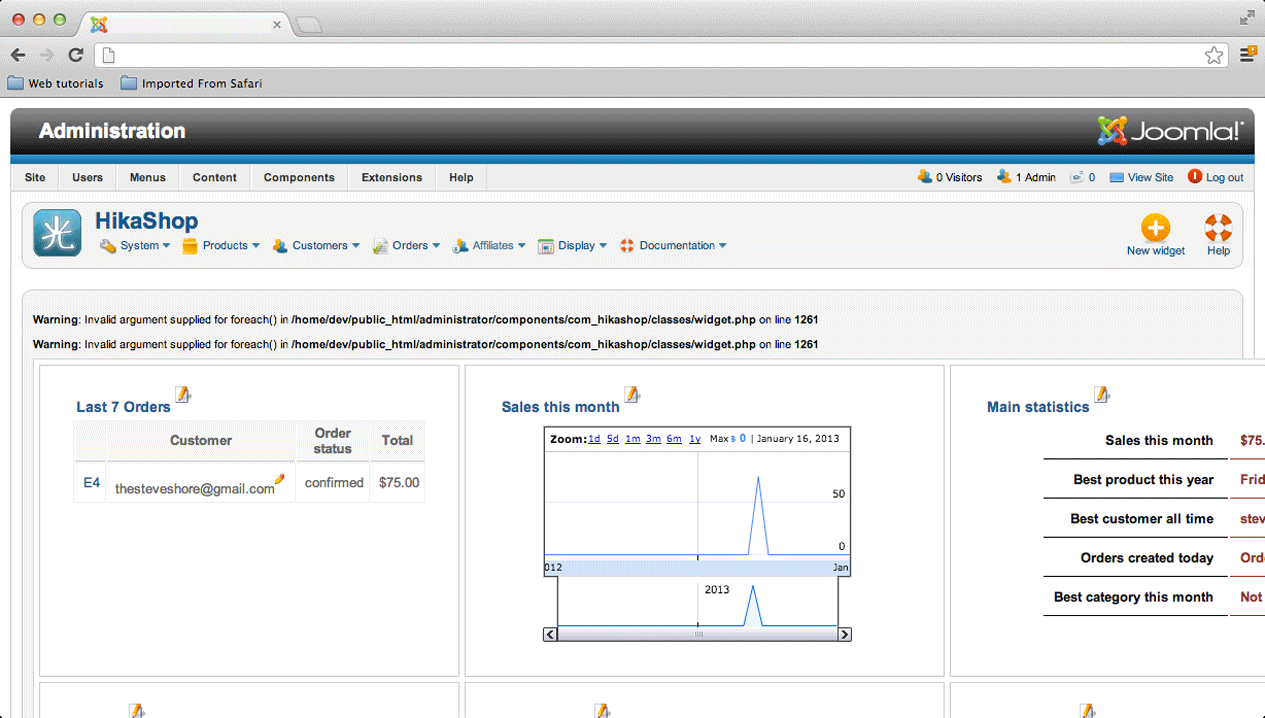Open the Products dropdown menu

(221, 245)
